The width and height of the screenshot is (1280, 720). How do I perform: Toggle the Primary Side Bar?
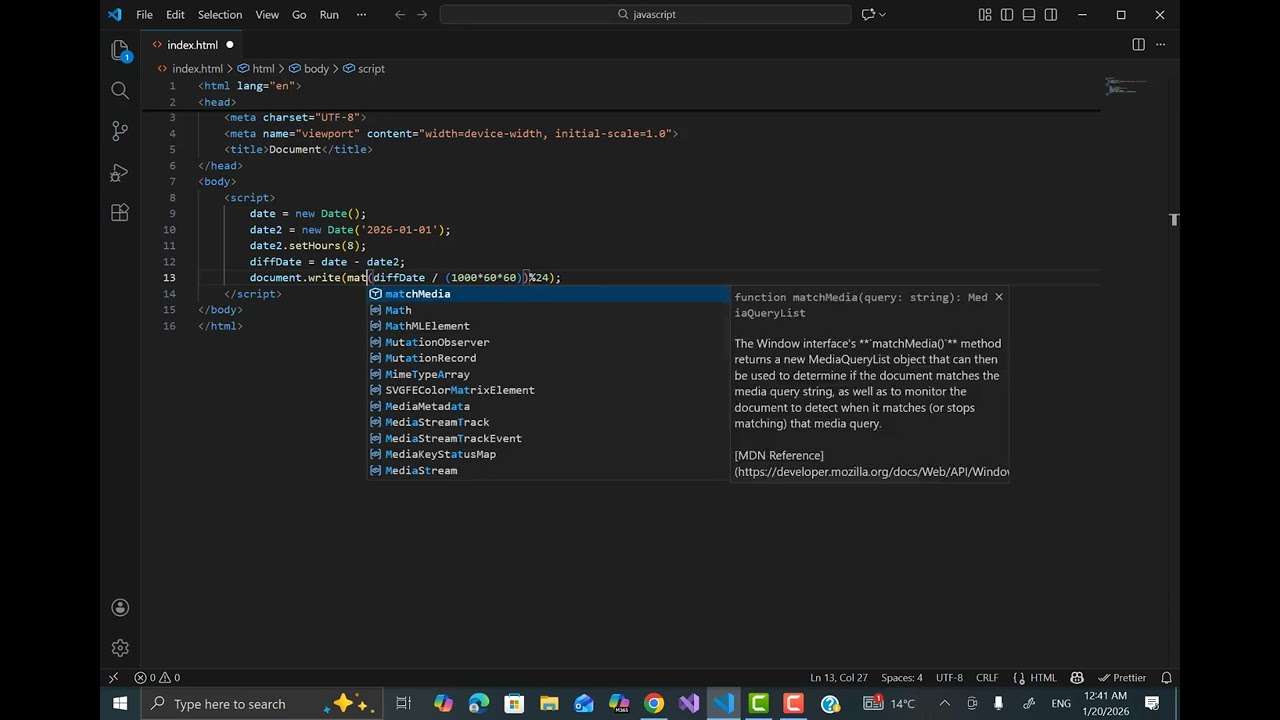tap(1007, 14)
